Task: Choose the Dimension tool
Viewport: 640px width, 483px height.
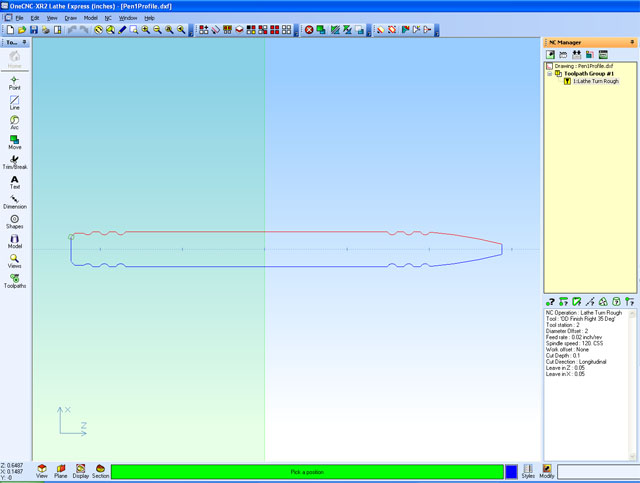Action: (x=15, y=202)
